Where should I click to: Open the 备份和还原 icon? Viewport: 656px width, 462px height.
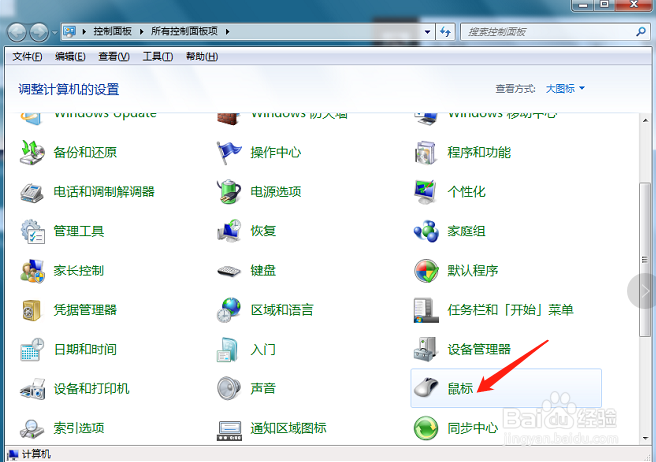32,152
